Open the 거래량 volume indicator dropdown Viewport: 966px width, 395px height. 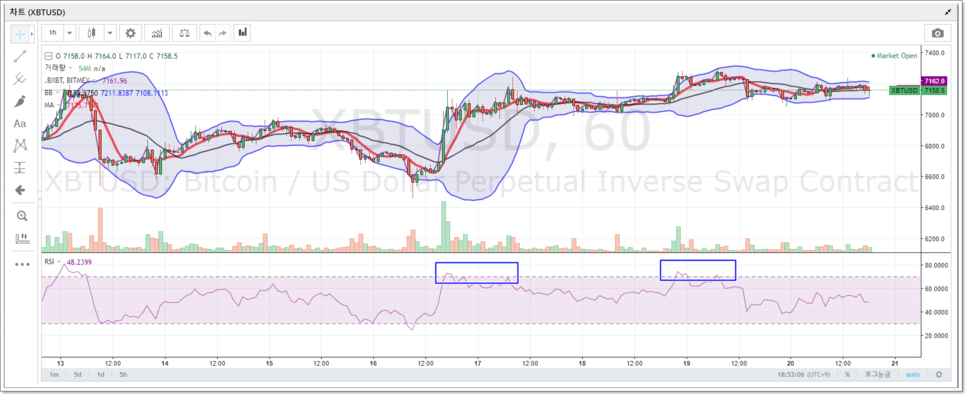70,68
